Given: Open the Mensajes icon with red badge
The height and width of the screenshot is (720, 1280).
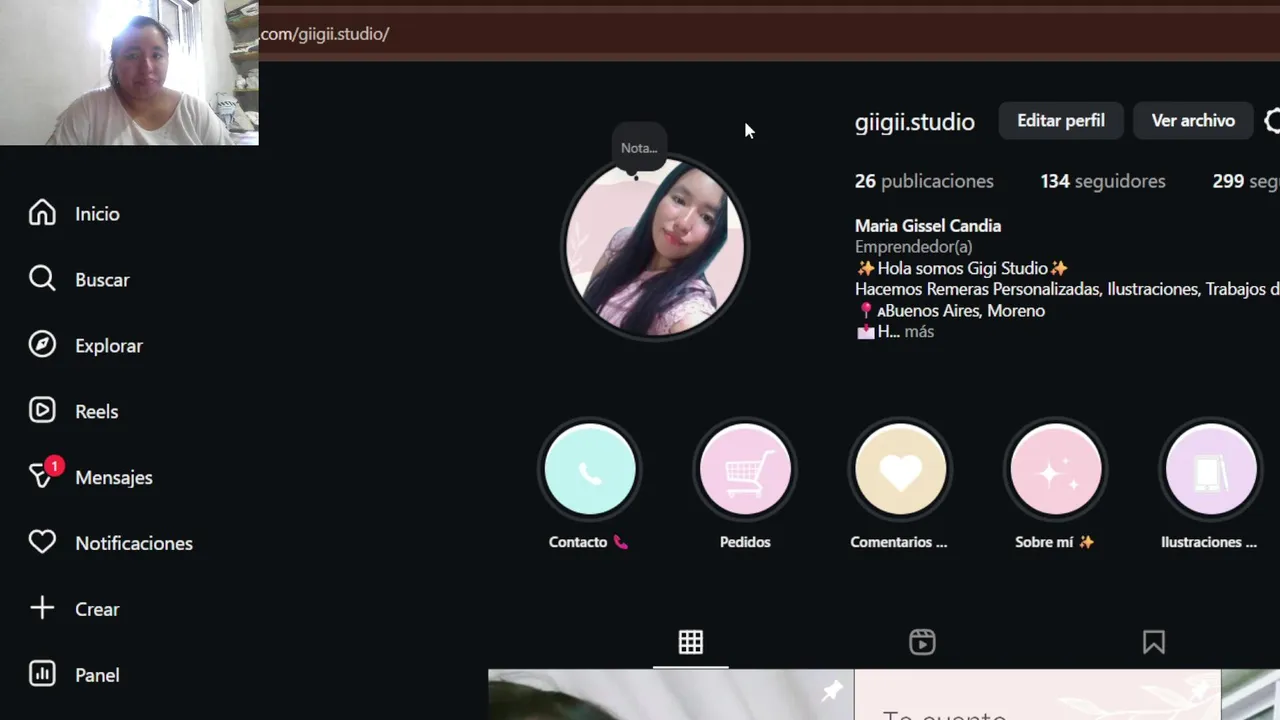Looking at the screenshot, I should coord(44,474).
